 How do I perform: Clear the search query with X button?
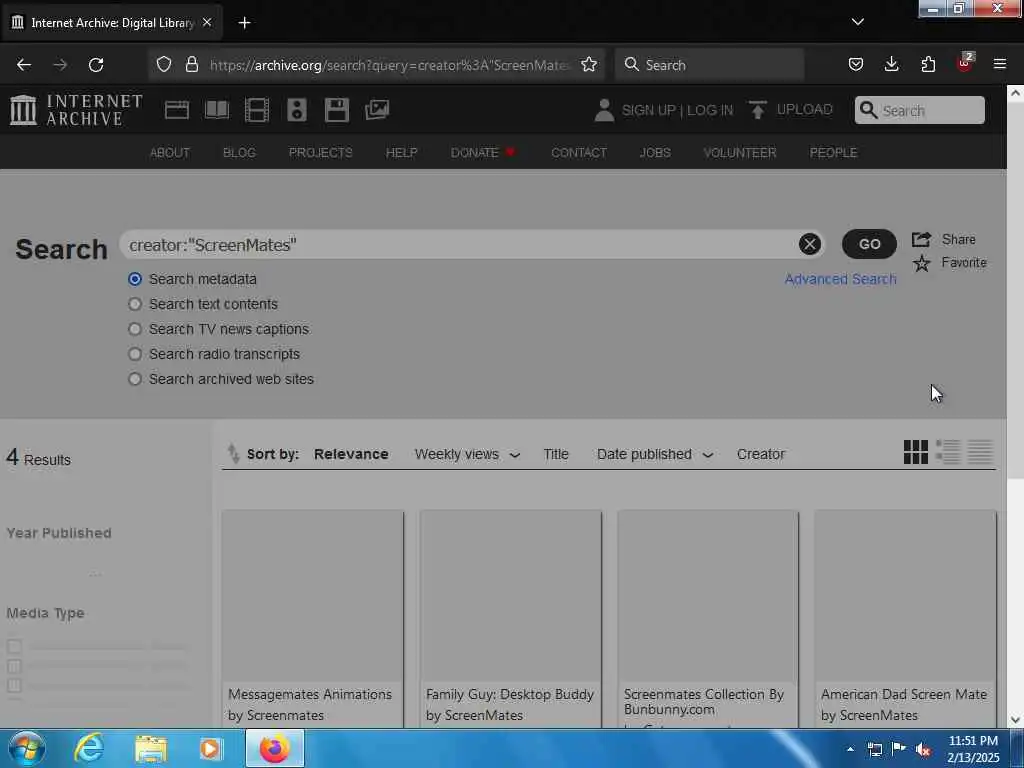[x=809, y=244]
